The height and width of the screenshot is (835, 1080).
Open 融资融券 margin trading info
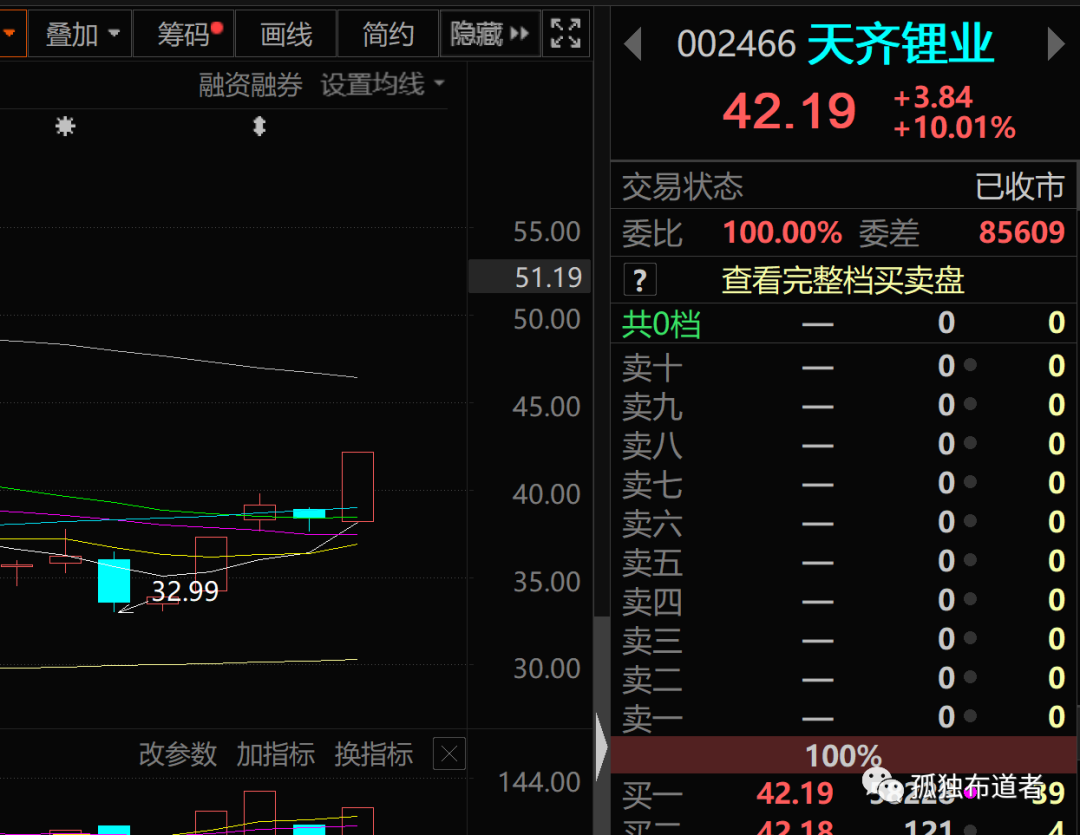[251, 85]
